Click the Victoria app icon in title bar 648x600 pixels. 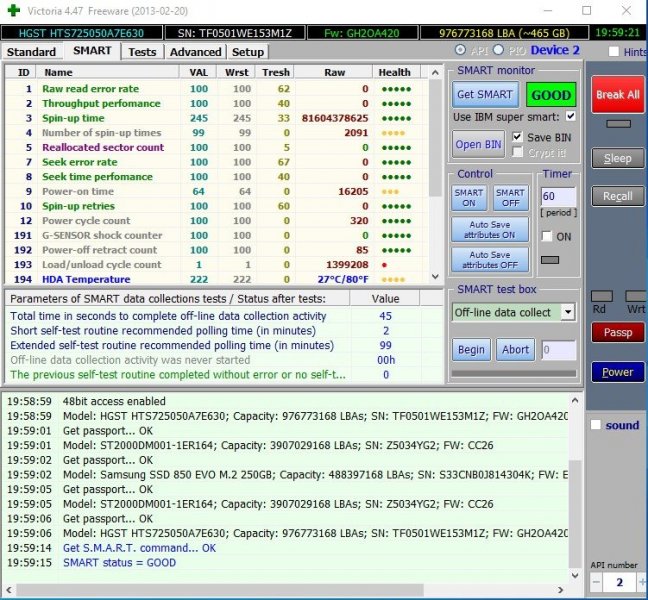12,11
